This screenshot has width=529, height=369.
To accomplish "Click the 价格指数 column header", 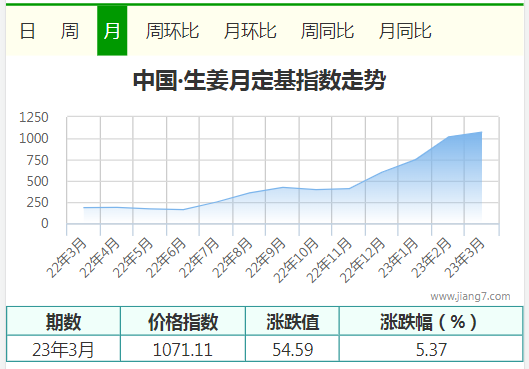I will pos(183,321).
